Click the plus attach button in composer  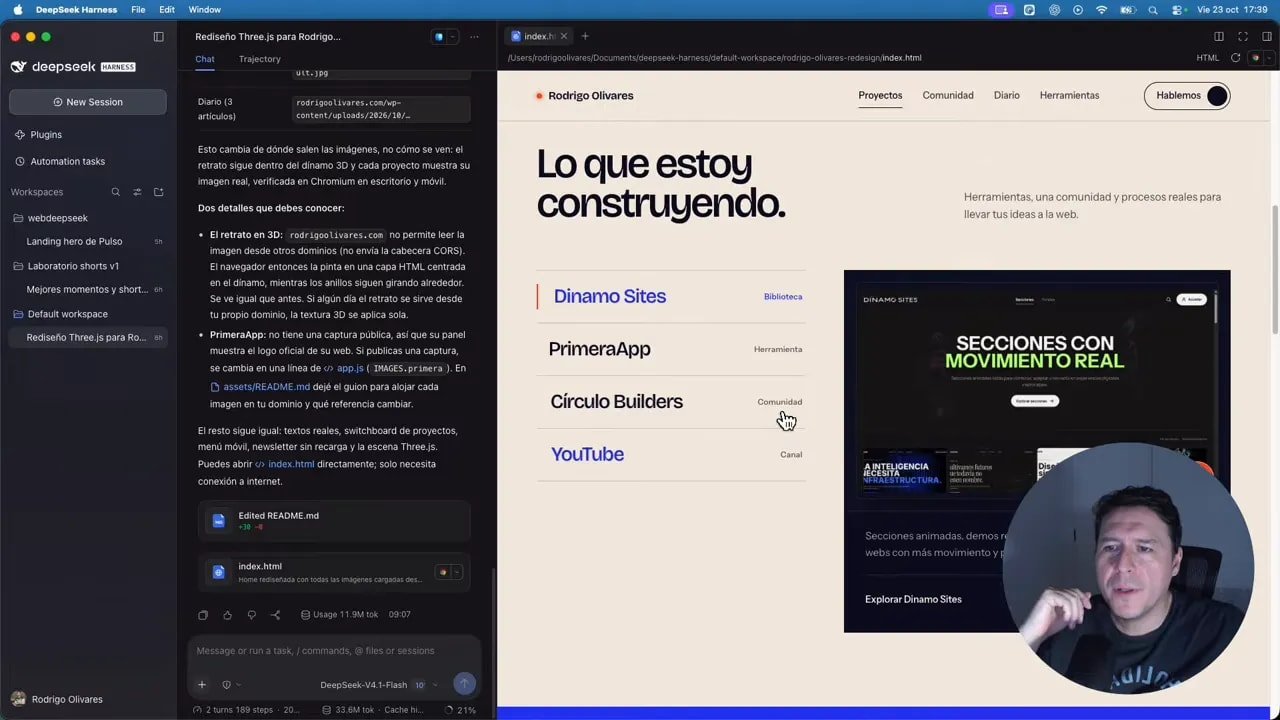[x=202, y=685]
